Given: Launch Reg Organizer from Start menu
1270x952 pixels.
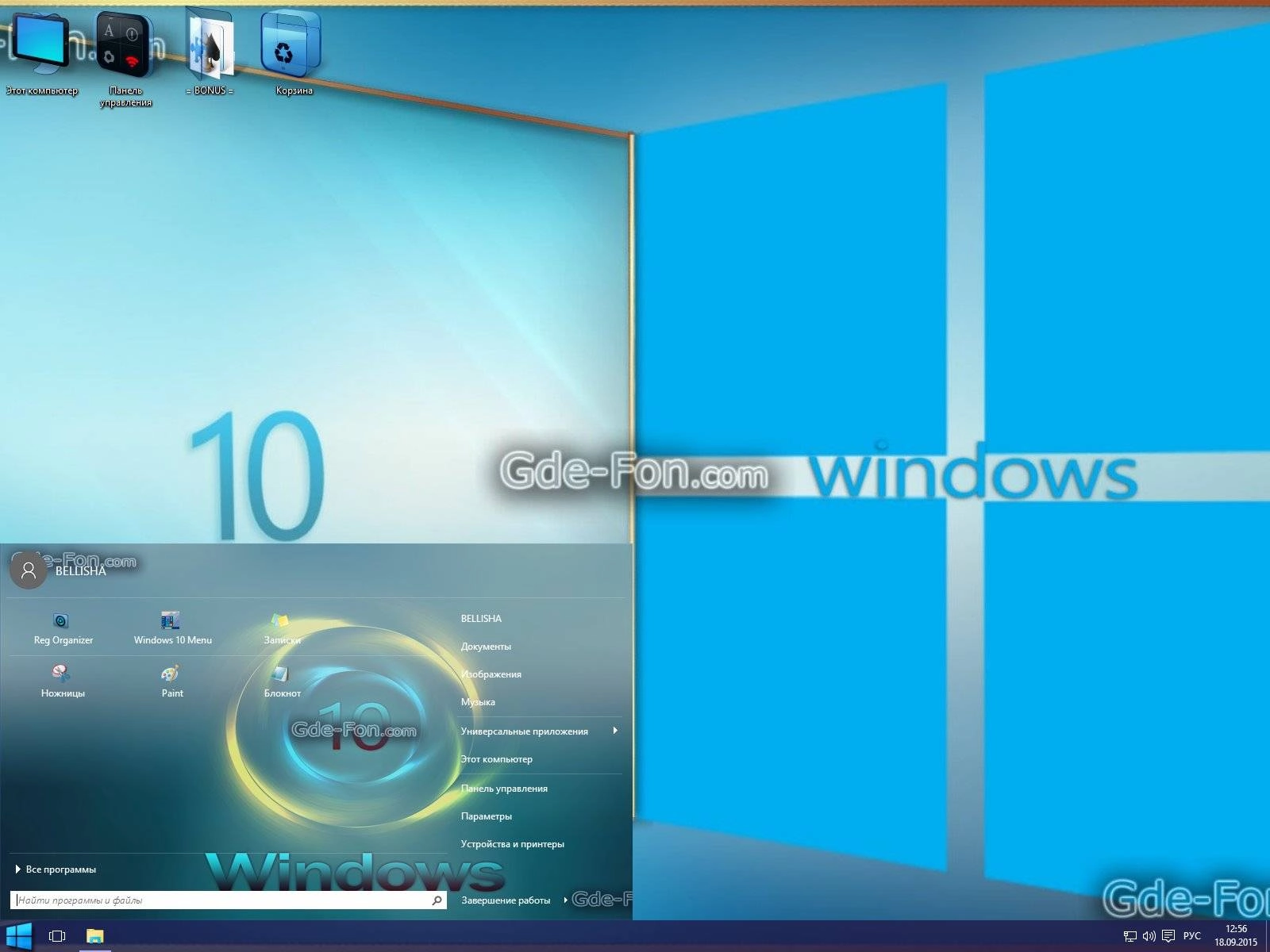Looking at the screenshot, I should (x=63, y=628).
